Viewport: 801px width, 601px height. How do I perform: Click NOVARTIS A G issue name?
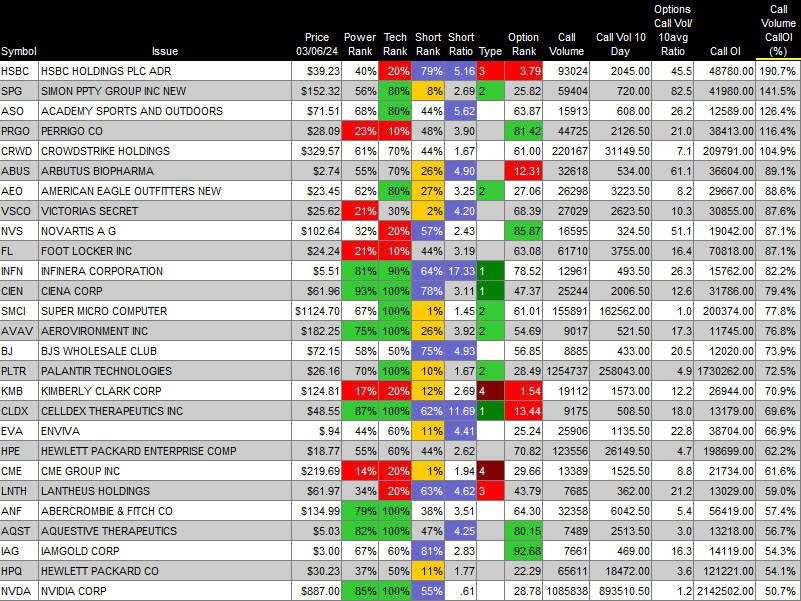click(x=78, y=231)
